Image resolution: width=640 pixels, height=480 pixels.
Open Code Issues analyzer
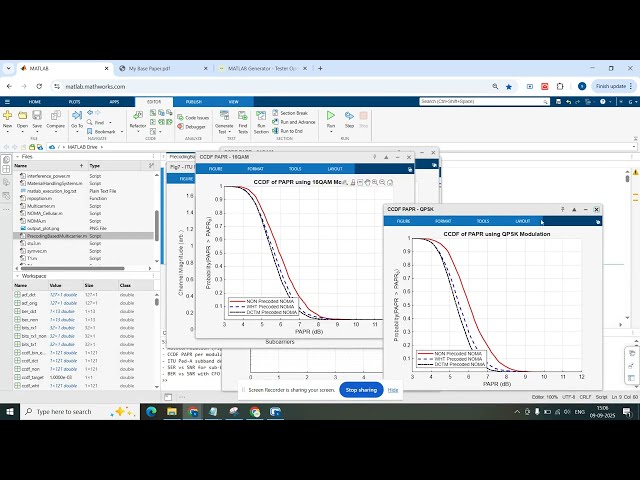193,118
